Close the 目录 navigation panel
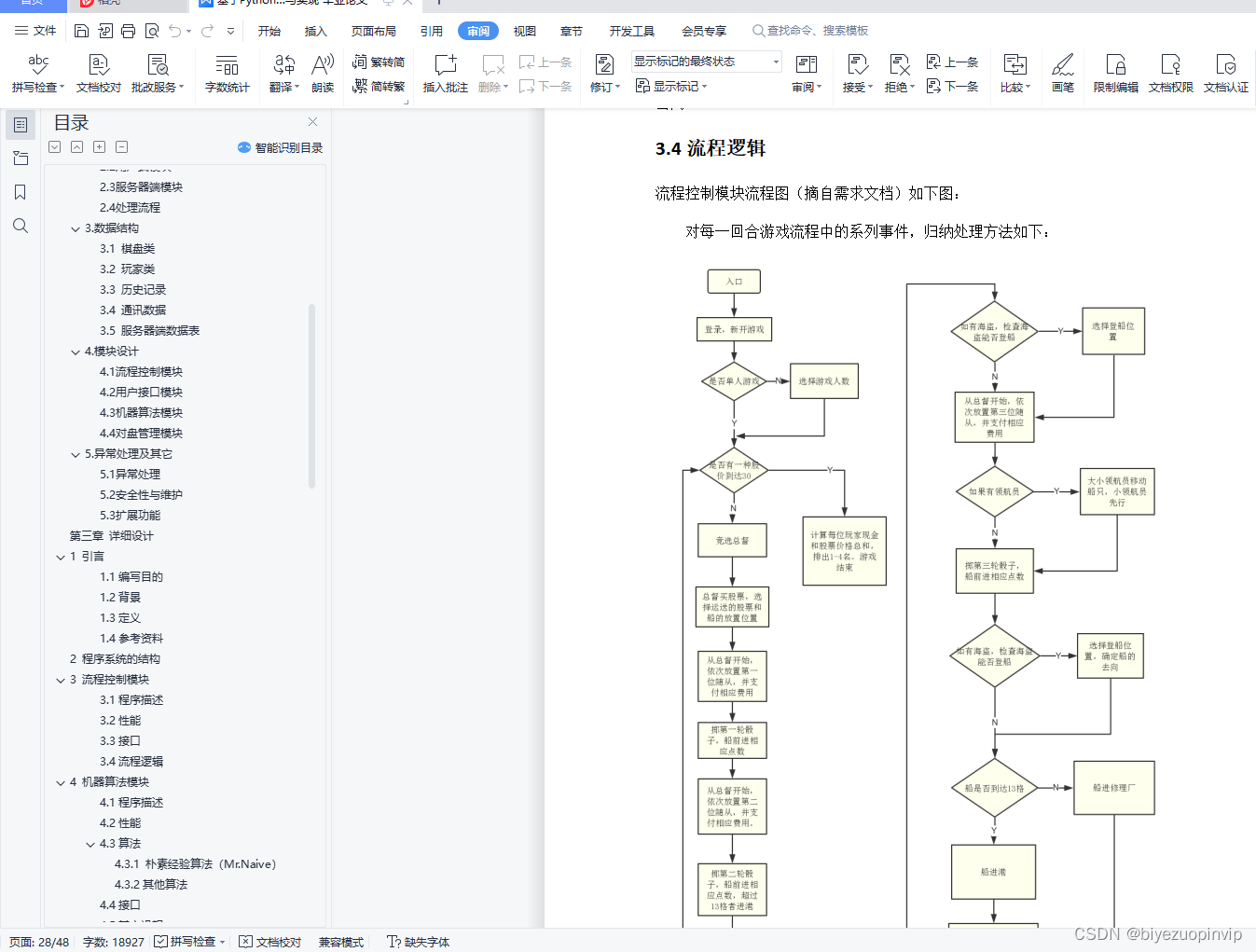The height and width of the screenshot is (952, 1256). coord(313,122)
